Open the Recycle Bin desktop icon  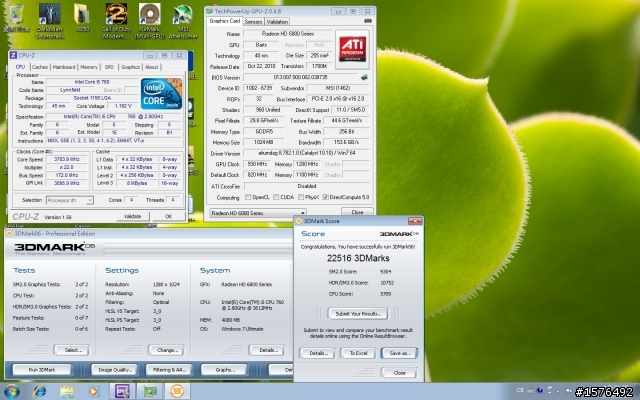click(x=16, y=17)
